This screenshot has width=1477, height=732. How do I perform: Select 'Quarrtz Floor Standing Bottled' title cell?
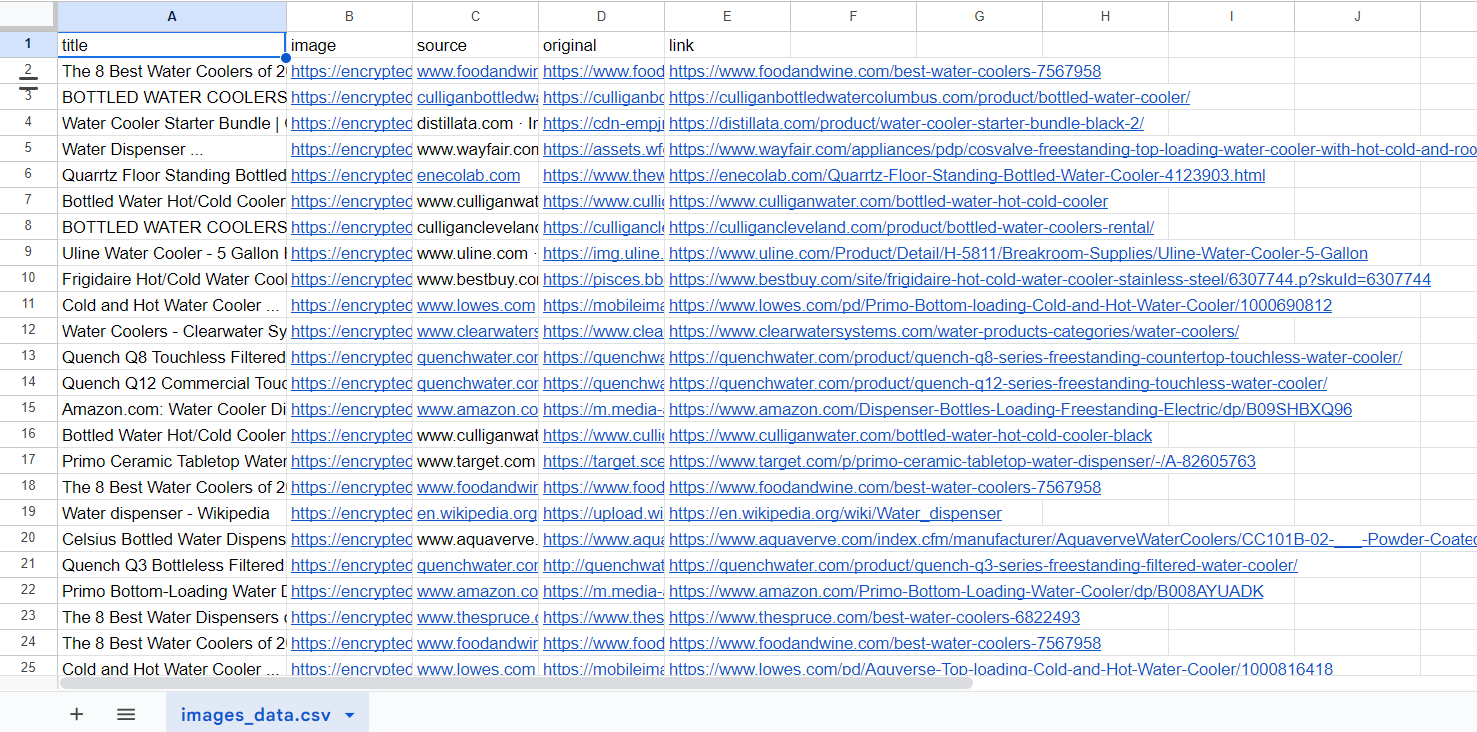tap(172, 175)
